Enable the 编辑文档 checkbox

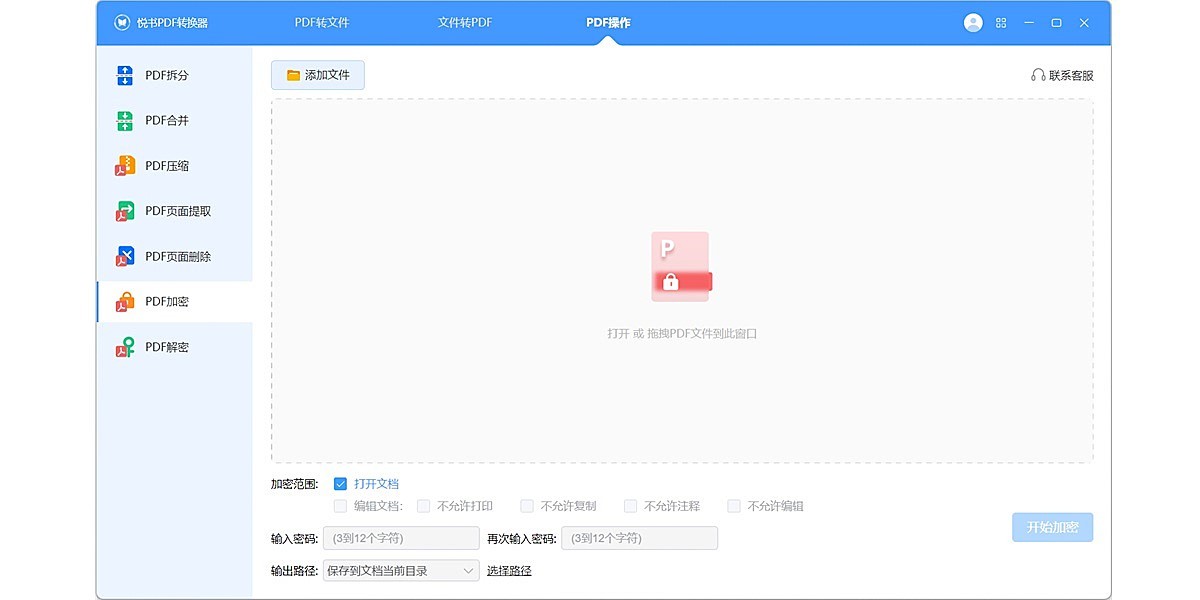click(340, 506)
